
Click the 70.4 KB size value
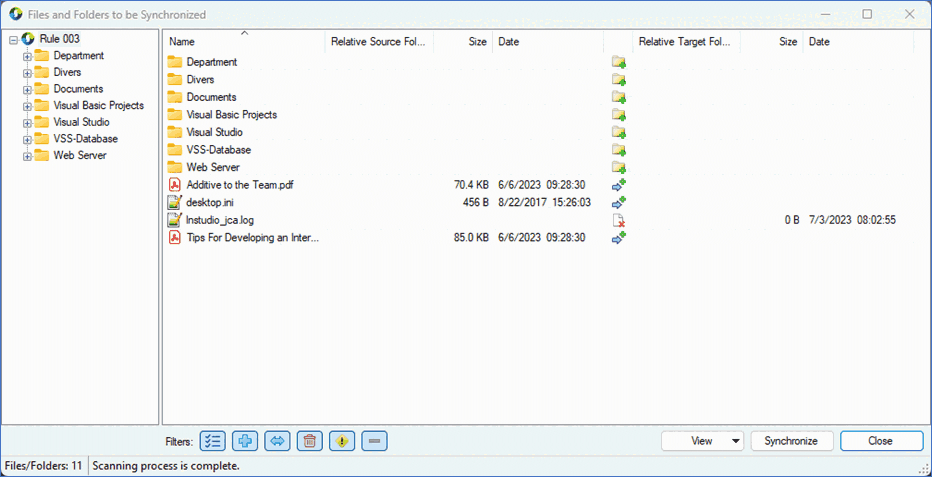click(x=471, y=185)
